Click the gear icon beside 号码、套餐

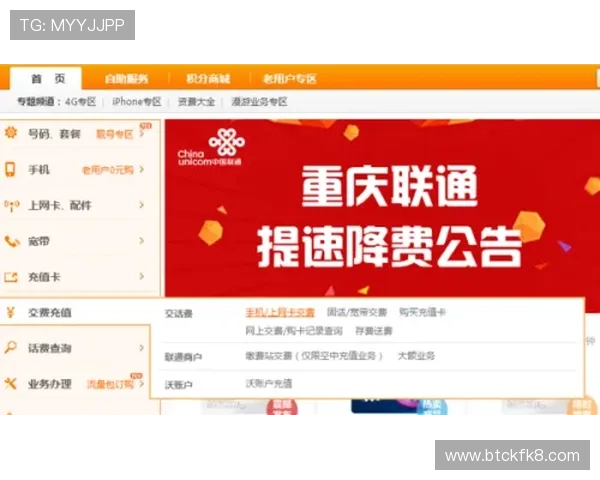(11, 132)
